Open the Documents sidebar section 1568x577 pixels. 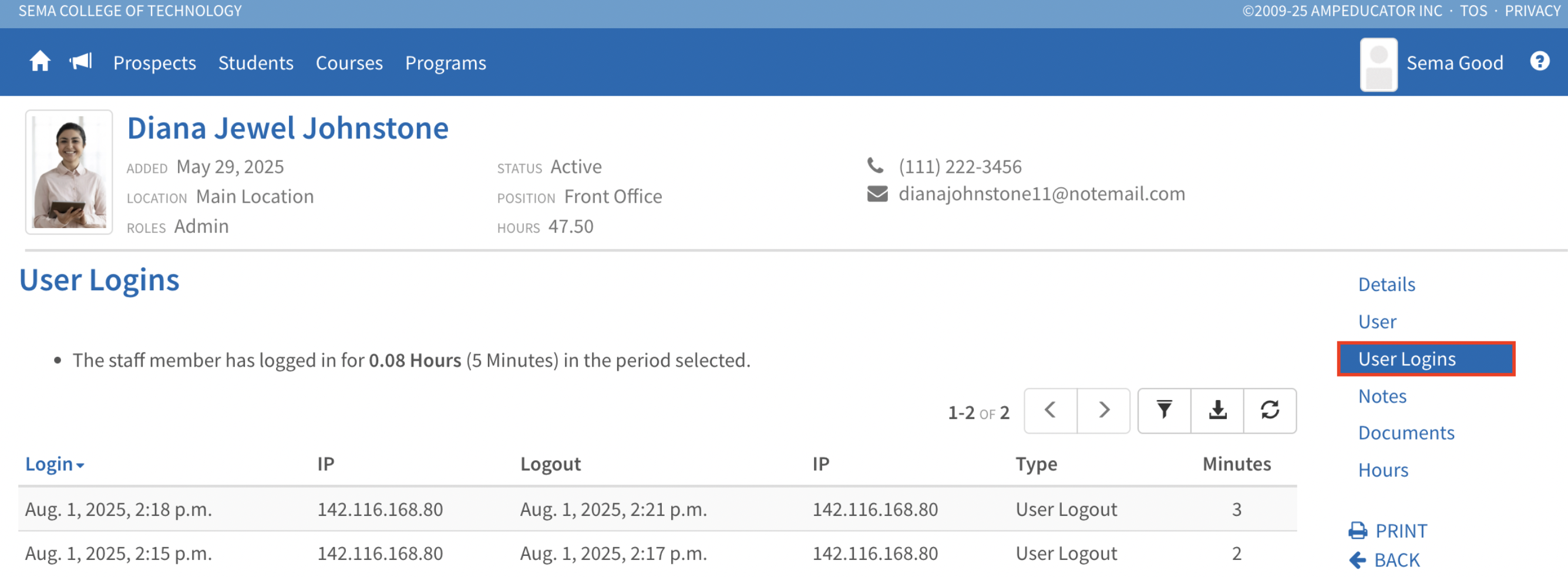click(x=1405, y=432)
